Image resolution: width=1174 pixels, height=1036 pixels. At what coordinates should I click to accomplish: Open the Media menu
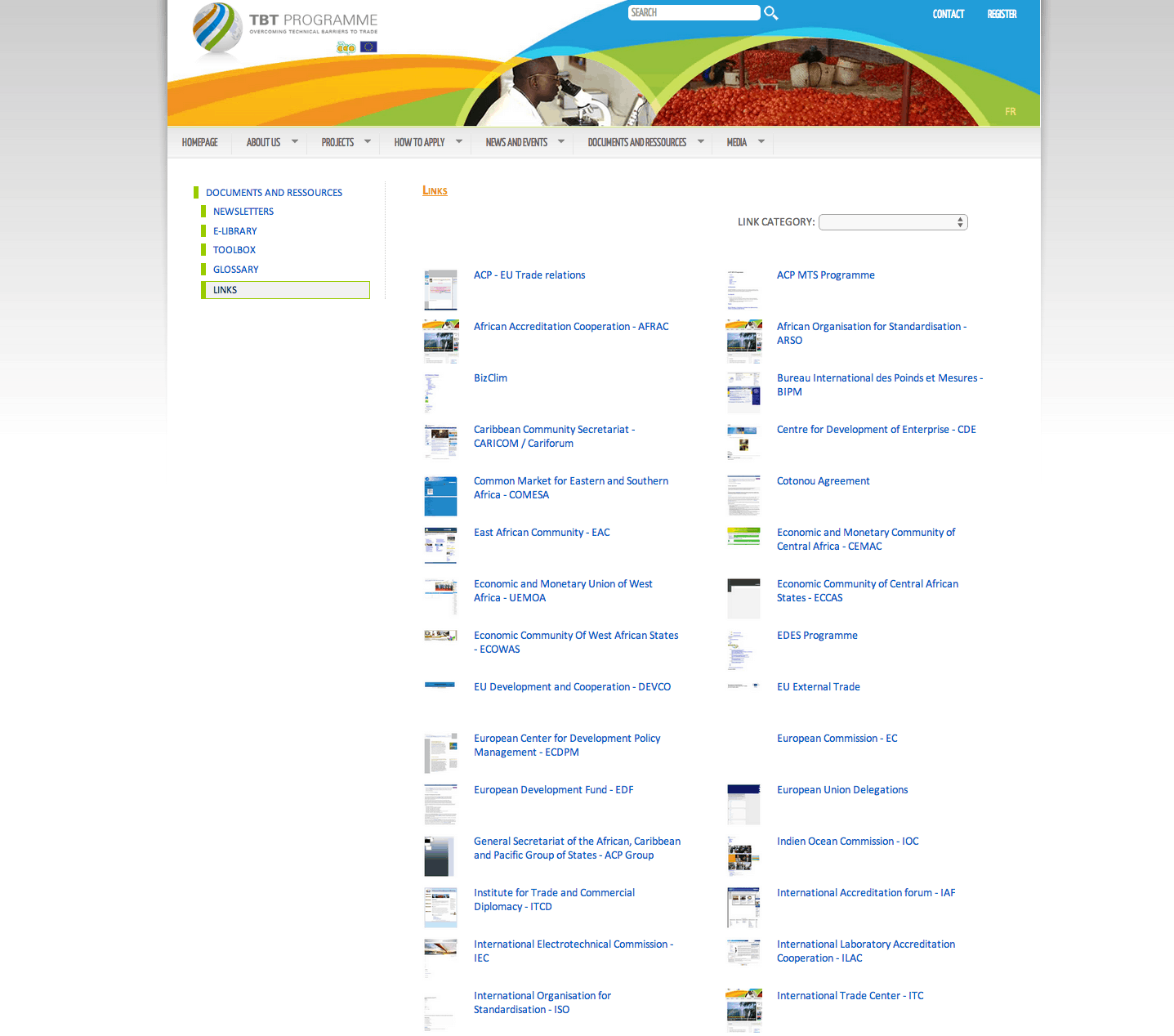coord(737,142)
